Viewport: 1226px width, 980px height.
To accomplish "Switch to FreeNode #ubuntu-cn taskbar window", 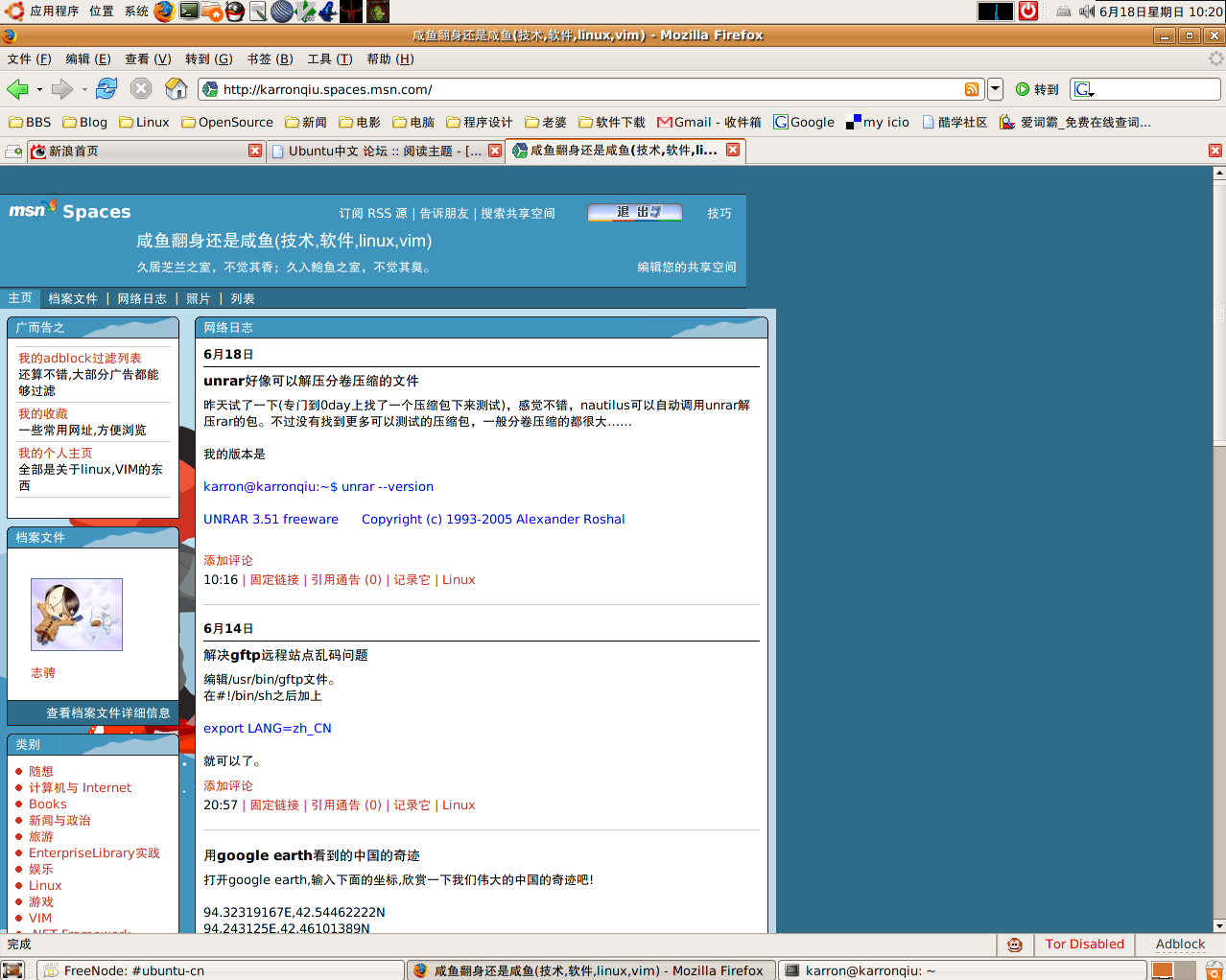I will coord(219,970).
